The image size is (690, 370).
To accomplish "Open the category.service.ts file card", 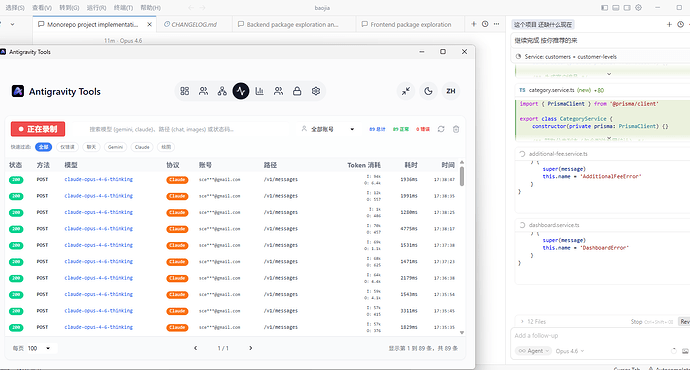I will pos(602,90).
